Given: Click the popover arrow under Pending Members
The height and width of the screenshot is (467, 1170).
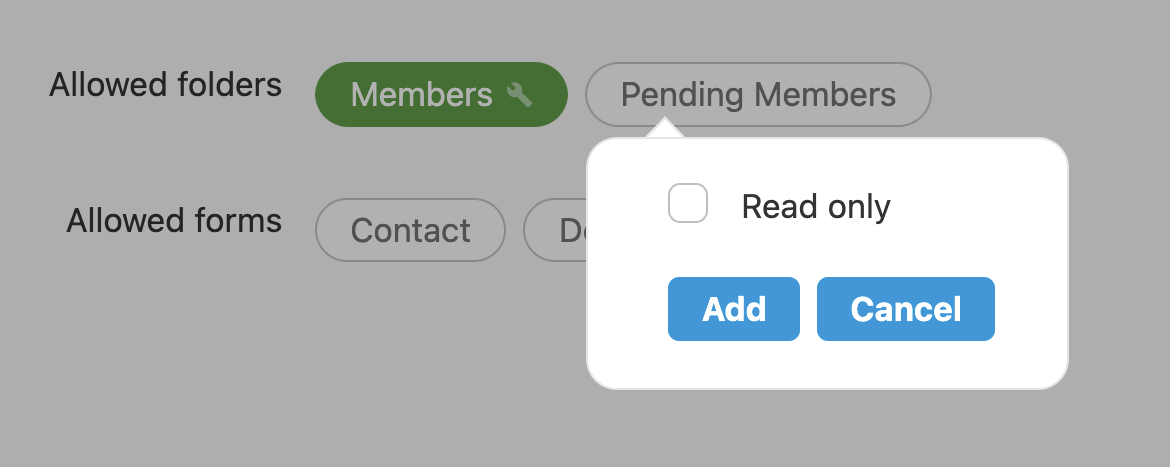Looking at the screenshot, I should tap(664, 129).
